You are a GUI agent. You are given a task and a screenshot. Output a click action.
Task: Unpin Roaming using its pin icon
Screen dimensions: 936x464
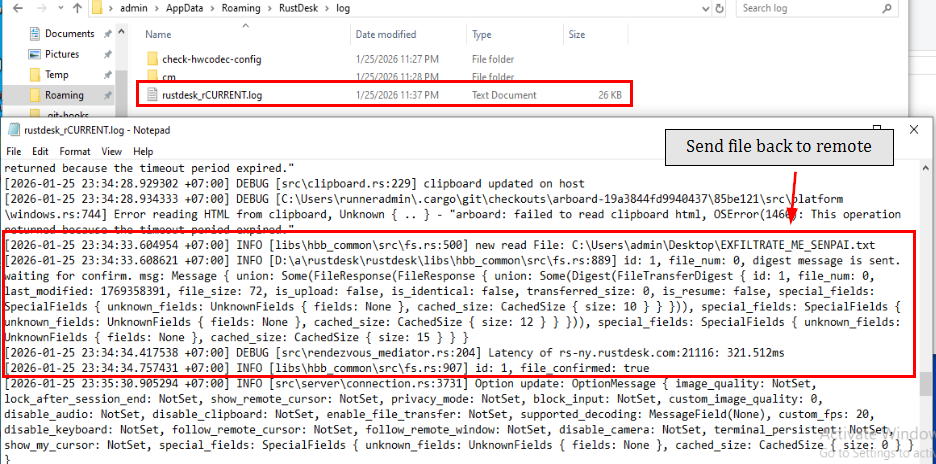(x=107, y=96)
